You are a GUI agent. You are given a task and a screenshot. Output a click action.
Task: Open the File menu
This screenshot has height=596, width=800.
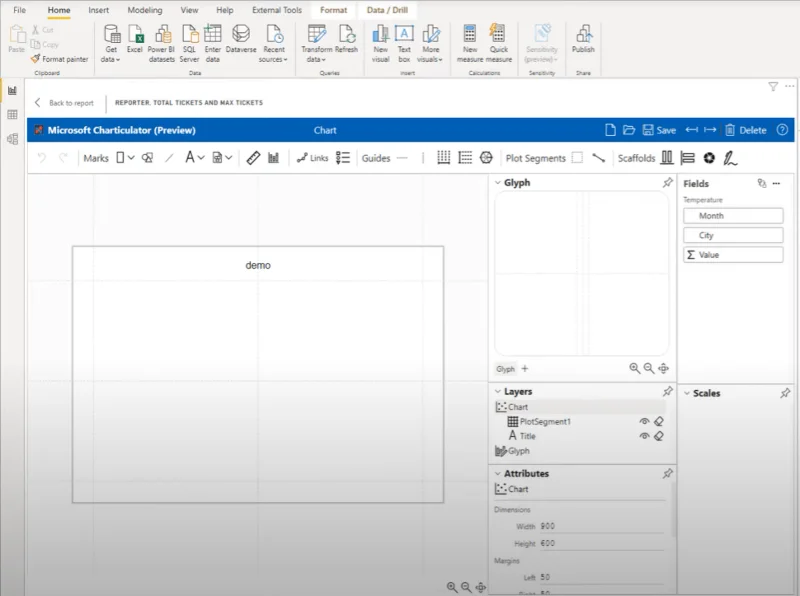click(x=19, y=10)
